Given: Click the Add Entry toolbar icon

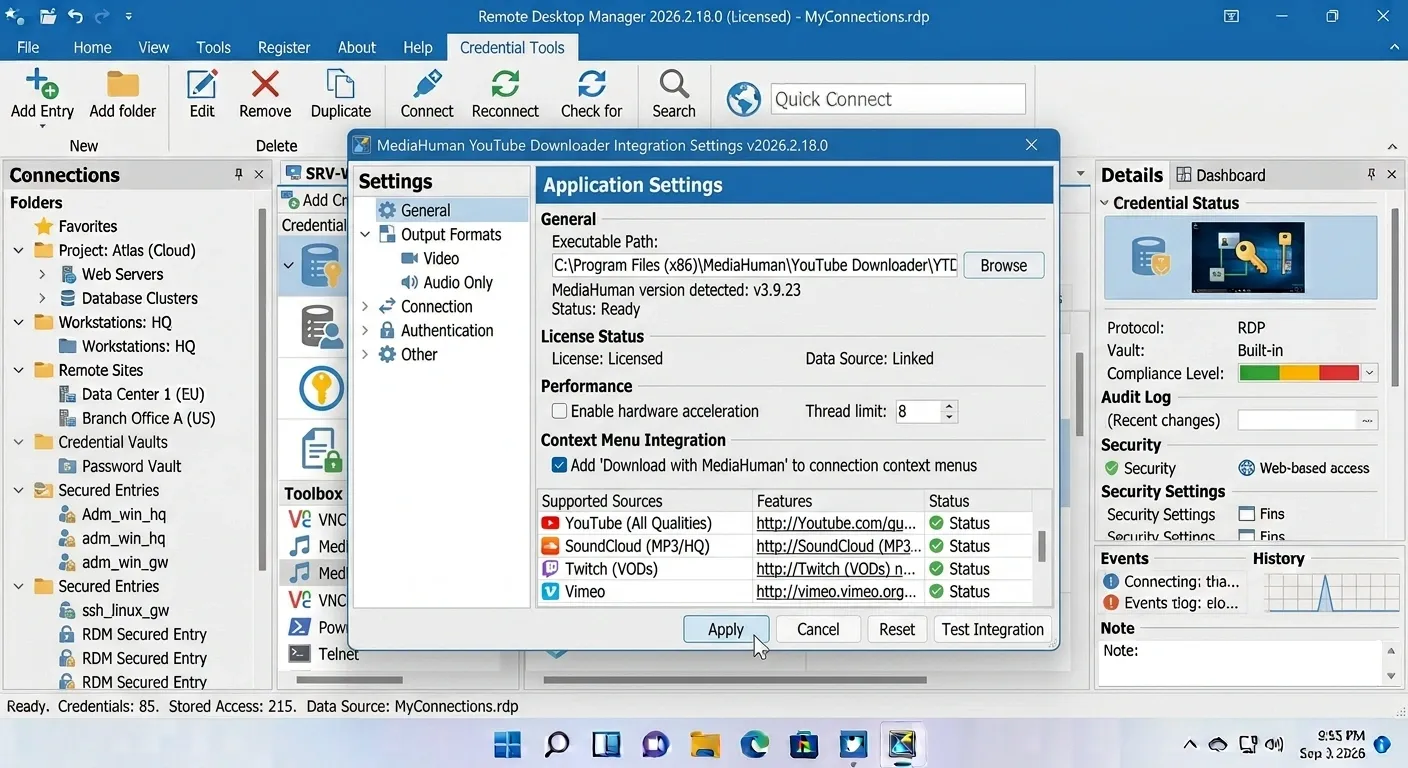Looking at the screenshot, I should tap(41, 84).
